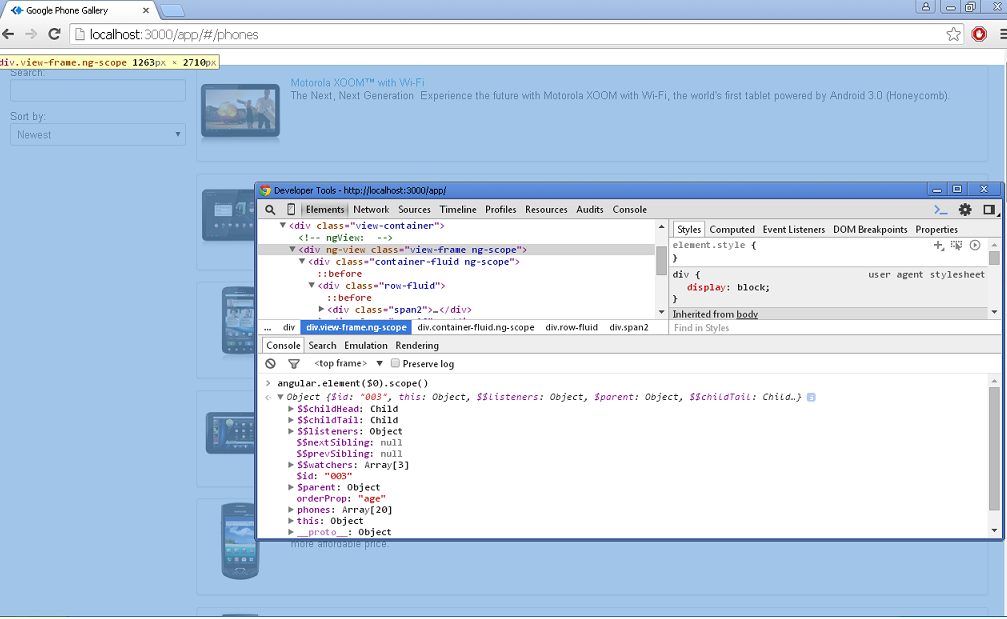Reload the Google Phone Gallery page
Image resolution: width=1007 pixels, height=619 pixels.
point(55,34)
